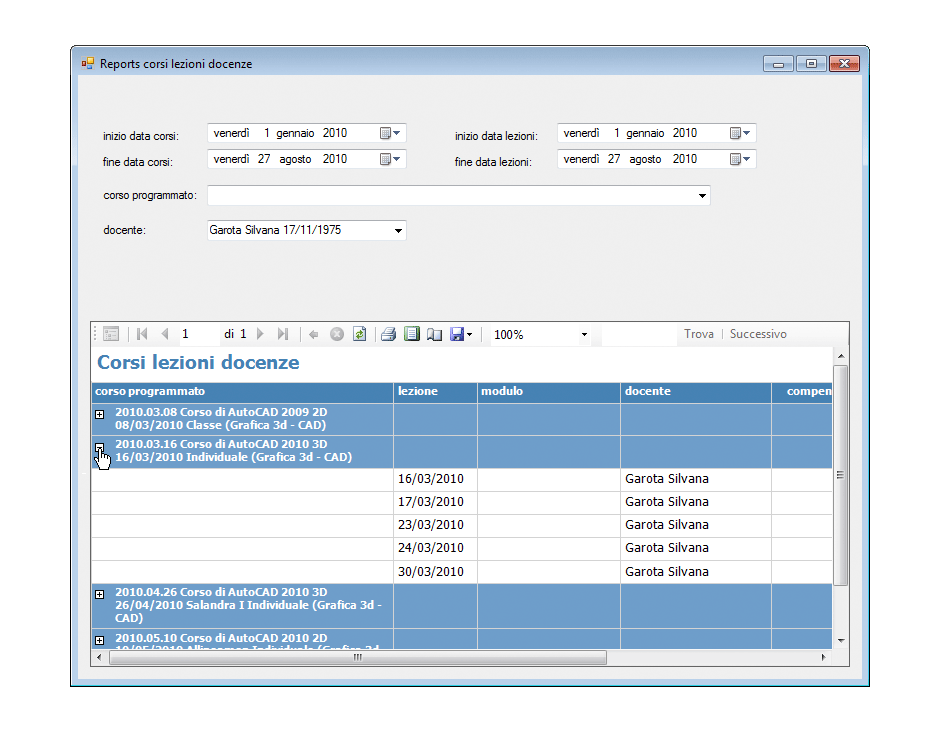This screenshot has width=940, height=732.
Task: Go to previous page of report
Action: 165,334
